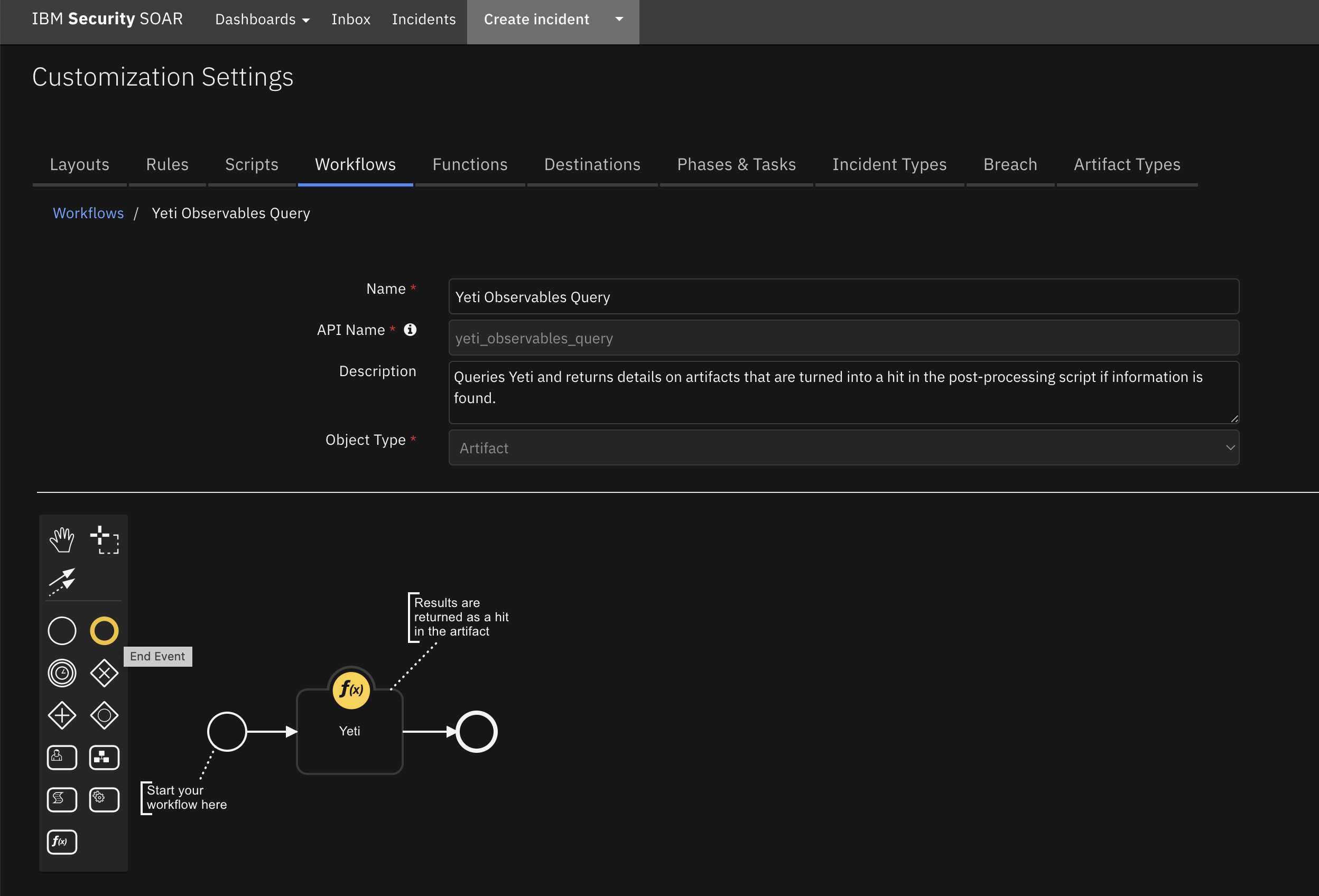Expand the Create incident arrow menu
The width and height of the screenshot is (1319, 896).
(619, 20)
